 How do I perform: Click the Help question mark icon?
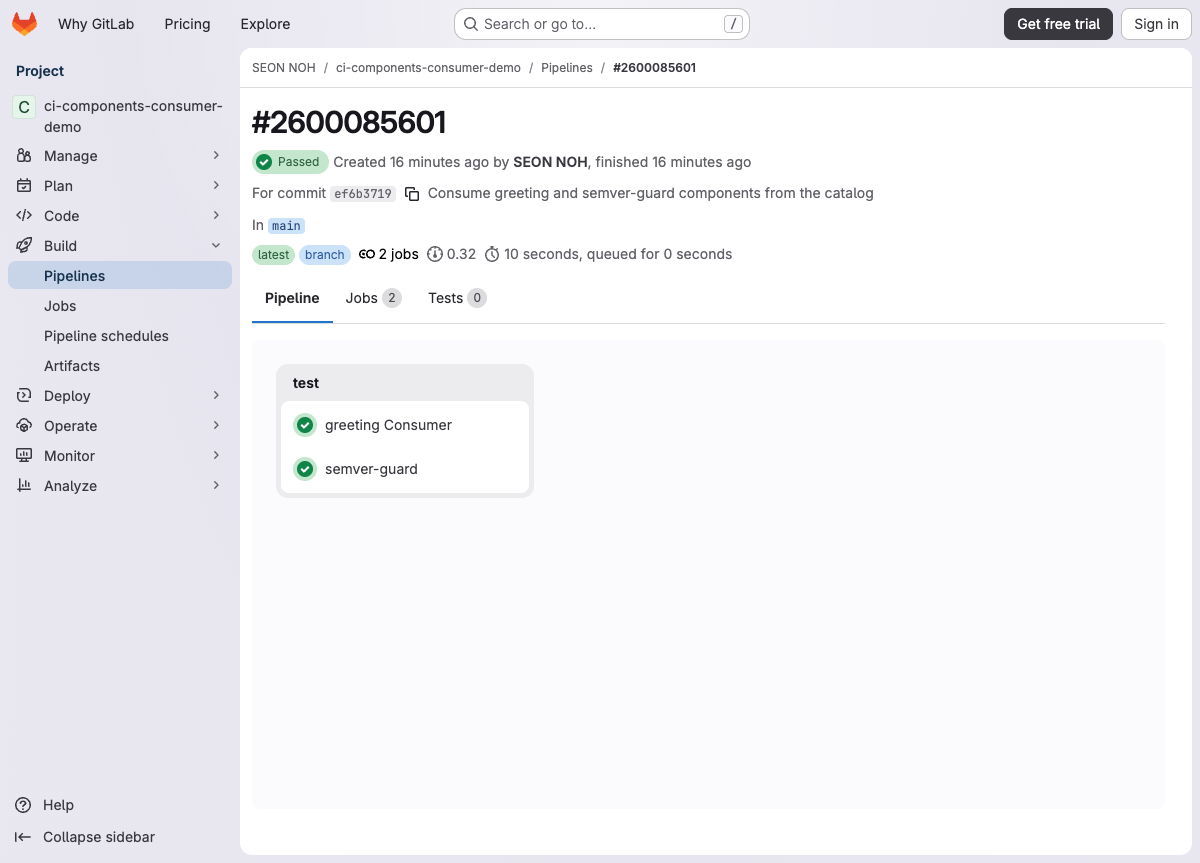click(x=23, y=805)
